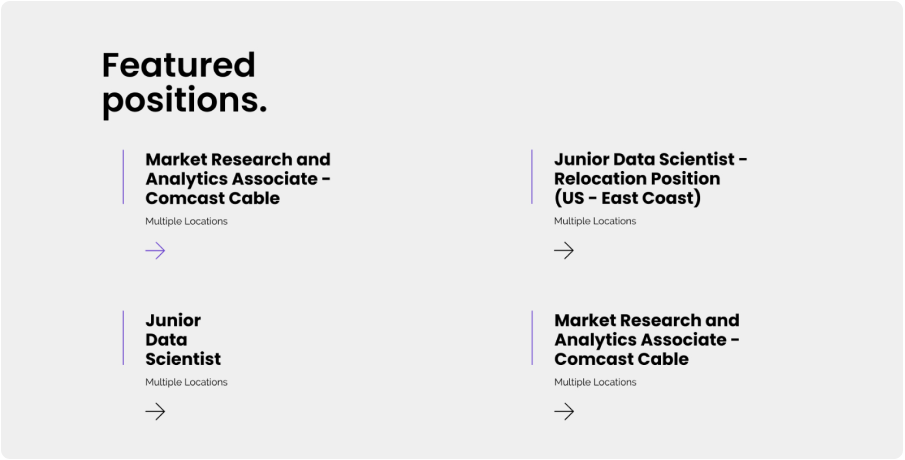This screenshot has width=905, height=460.
Task: Click the "Featured positions." heading
Action: [184, 83]
